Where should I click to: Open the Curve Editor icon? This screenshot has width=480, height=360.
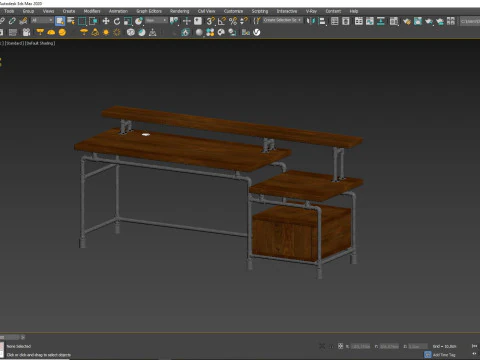tap(370, 21)
